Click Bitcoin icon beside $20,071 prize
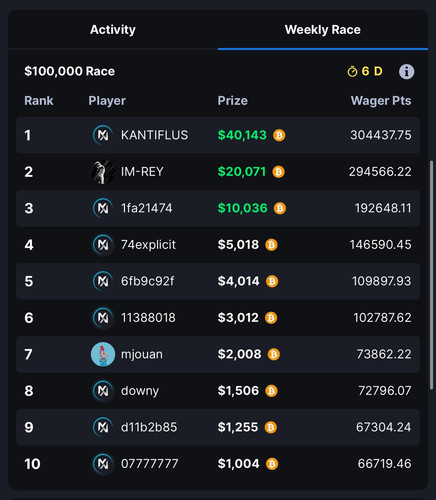Viewport: 436px width, 500px height. pos(278,172)
